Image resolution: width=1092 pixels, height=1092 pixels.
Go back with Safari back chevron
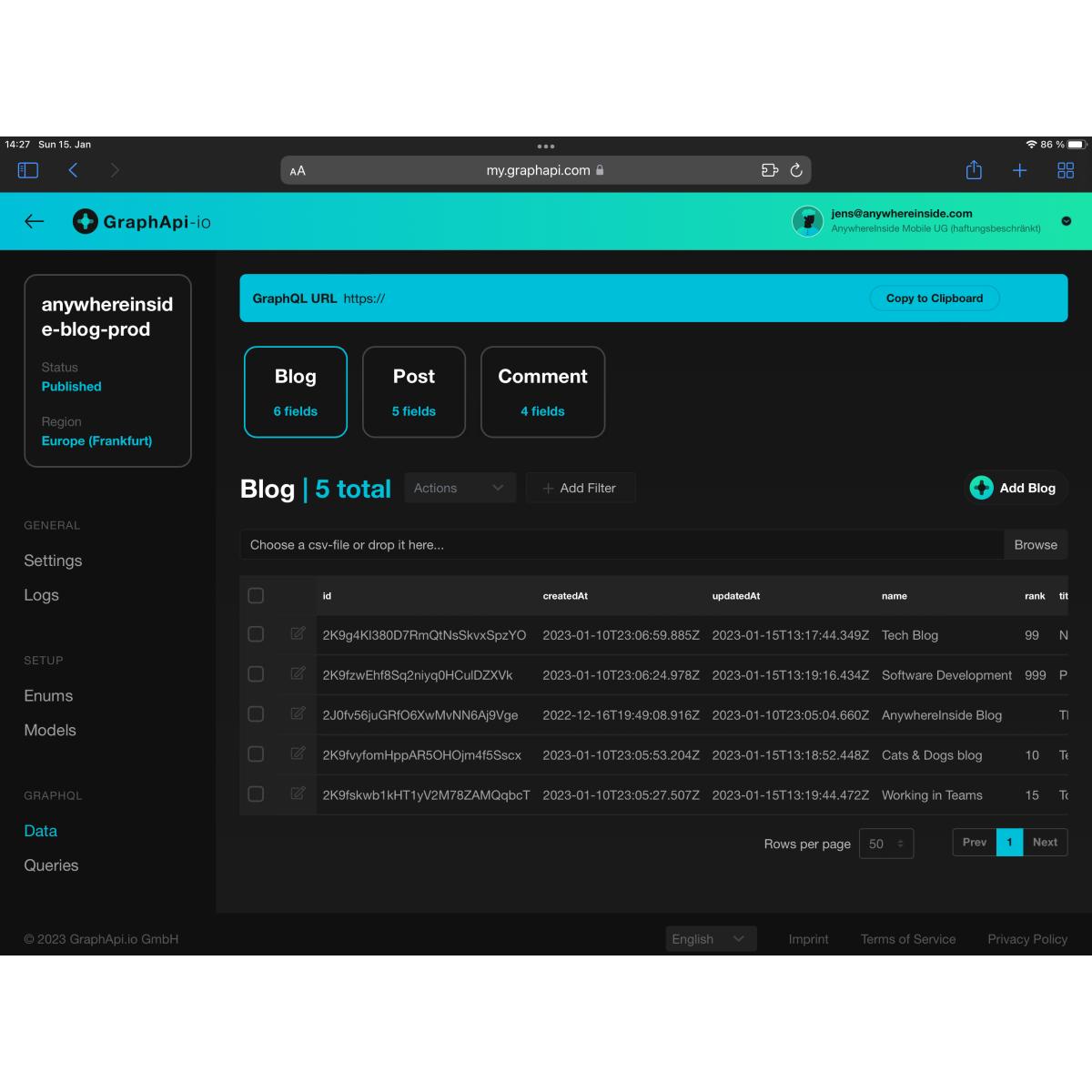[73, 170]
